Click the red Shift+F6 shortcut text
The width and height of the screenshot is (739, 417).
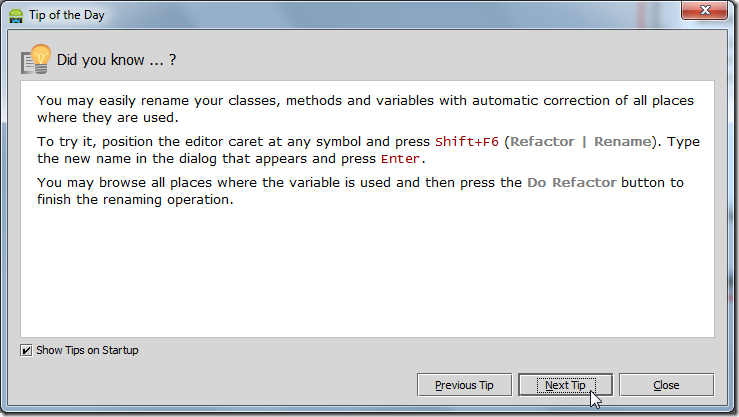coord(466,141)
